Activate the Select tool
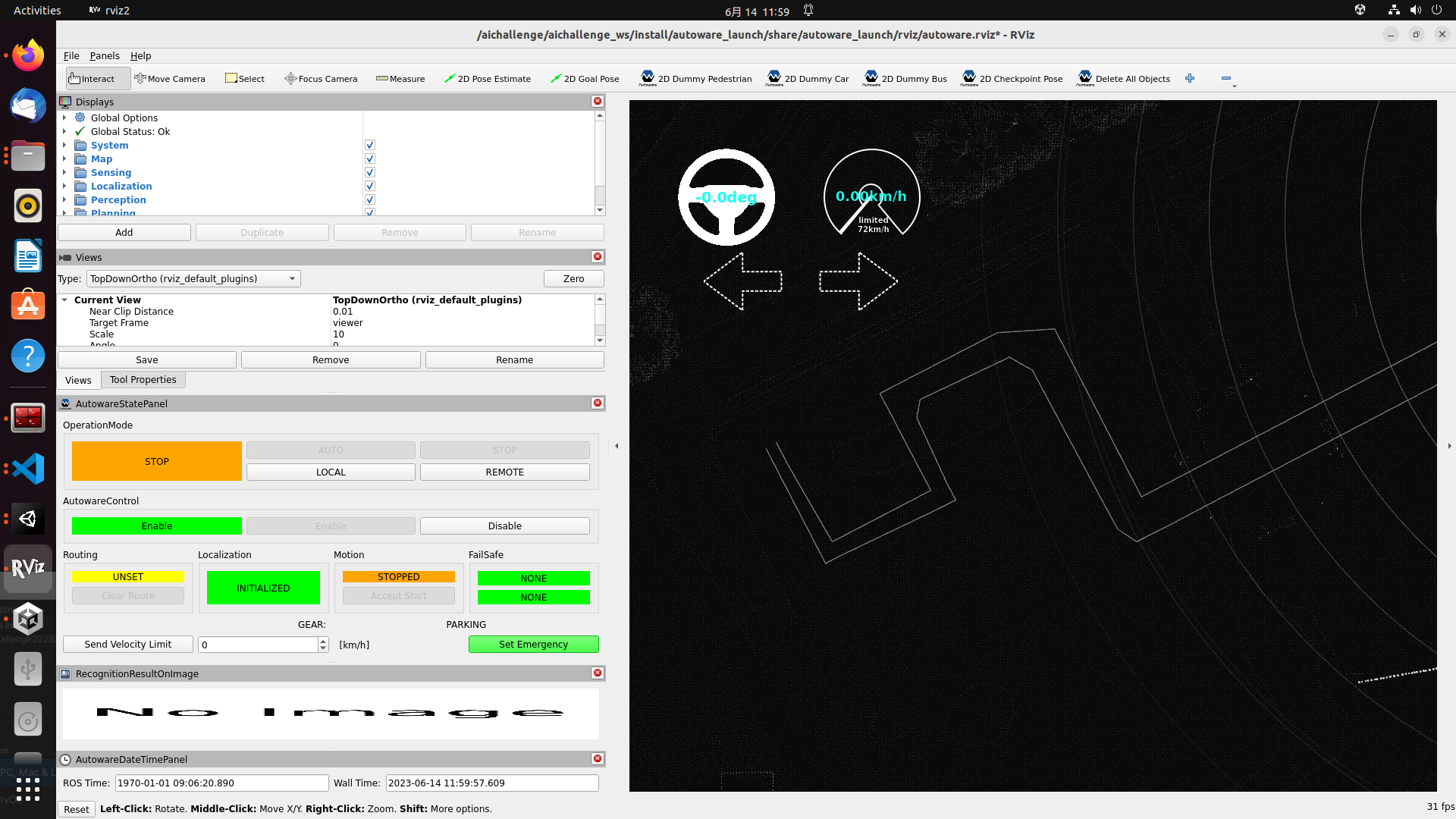Image resolution: width=1456 pixels, height=819 pixels. (x=245, y=79)
